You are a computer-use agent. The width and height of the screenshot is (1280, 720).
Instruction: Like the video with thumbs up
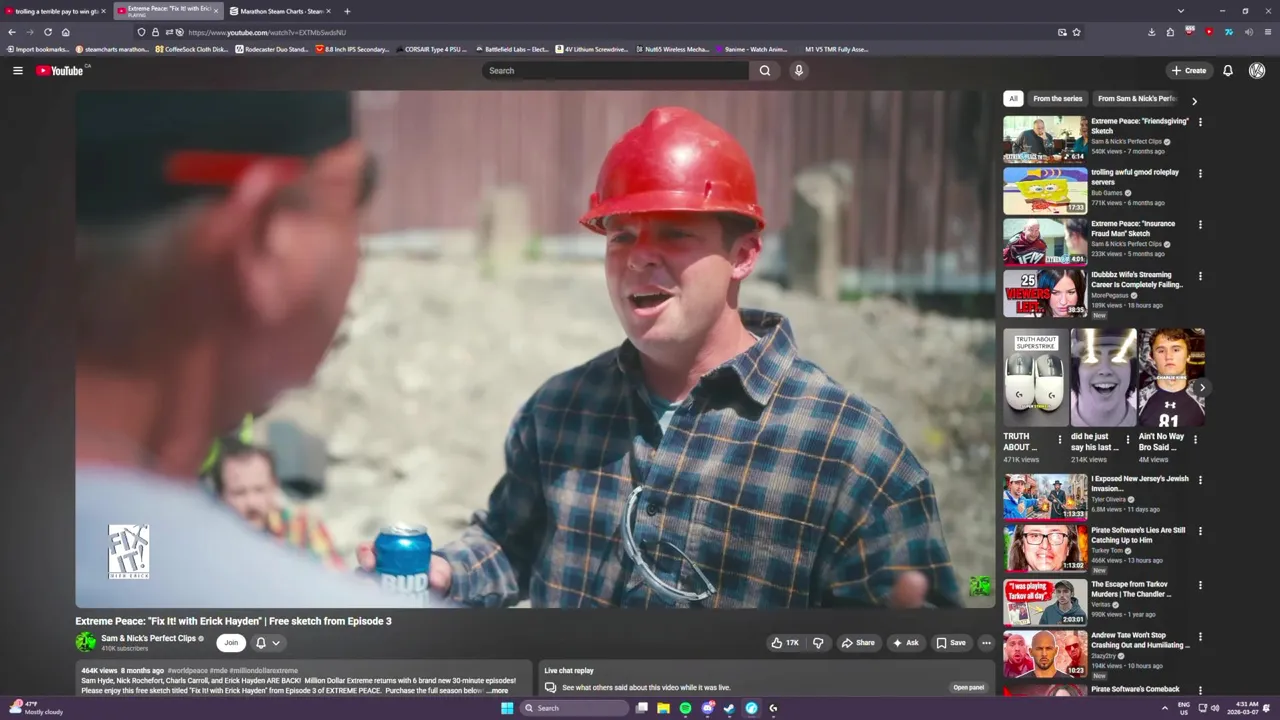[785, 643]
